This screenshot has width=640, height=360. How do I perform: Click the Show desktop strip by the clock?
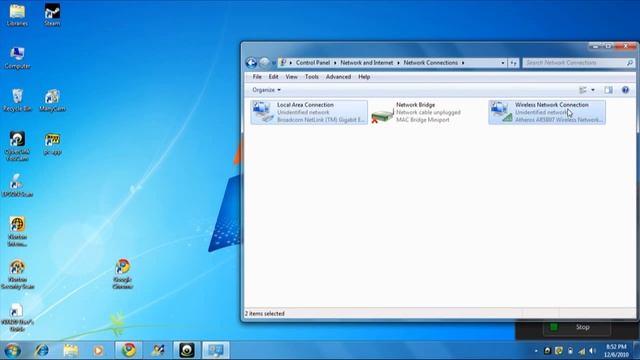tap(636, 351)
